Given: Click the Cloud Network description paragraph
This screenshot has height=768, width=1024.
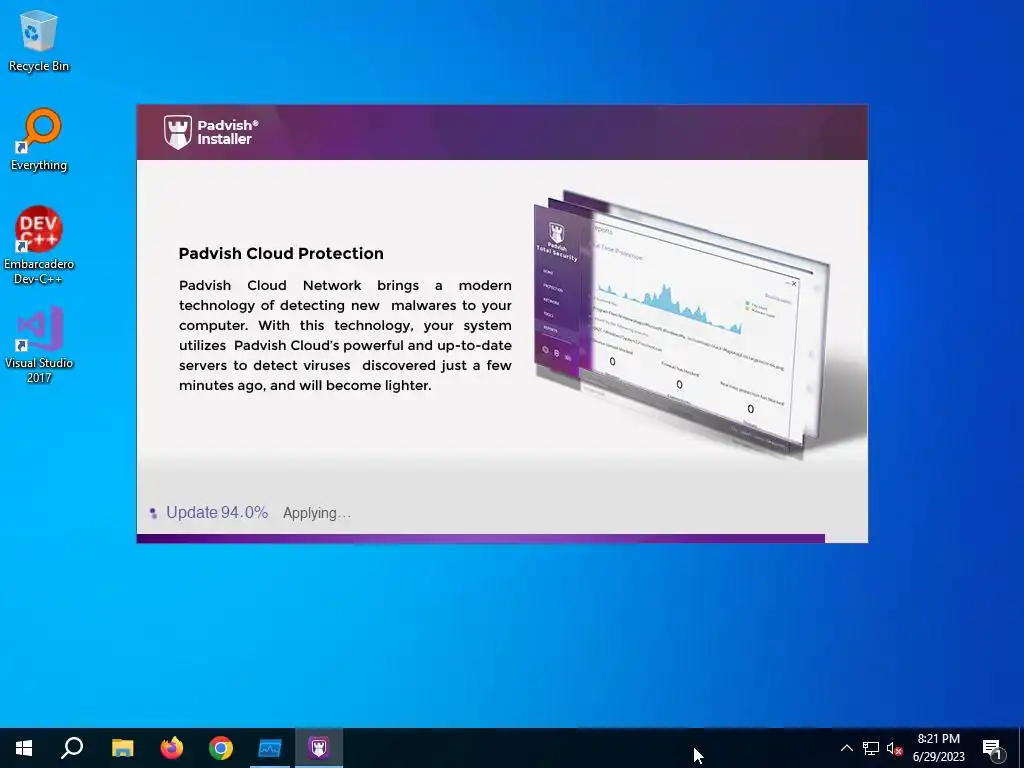Looking at the screenshot, I should pos(345,335).
